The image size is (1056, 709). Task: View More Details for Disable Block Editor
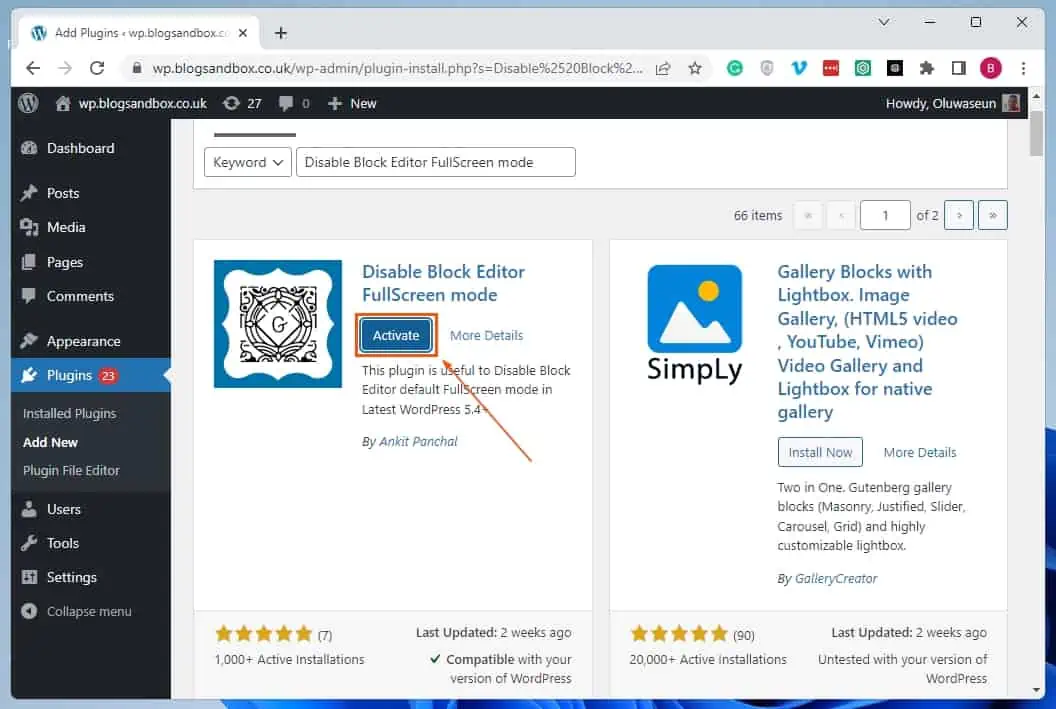coord(486,335)
